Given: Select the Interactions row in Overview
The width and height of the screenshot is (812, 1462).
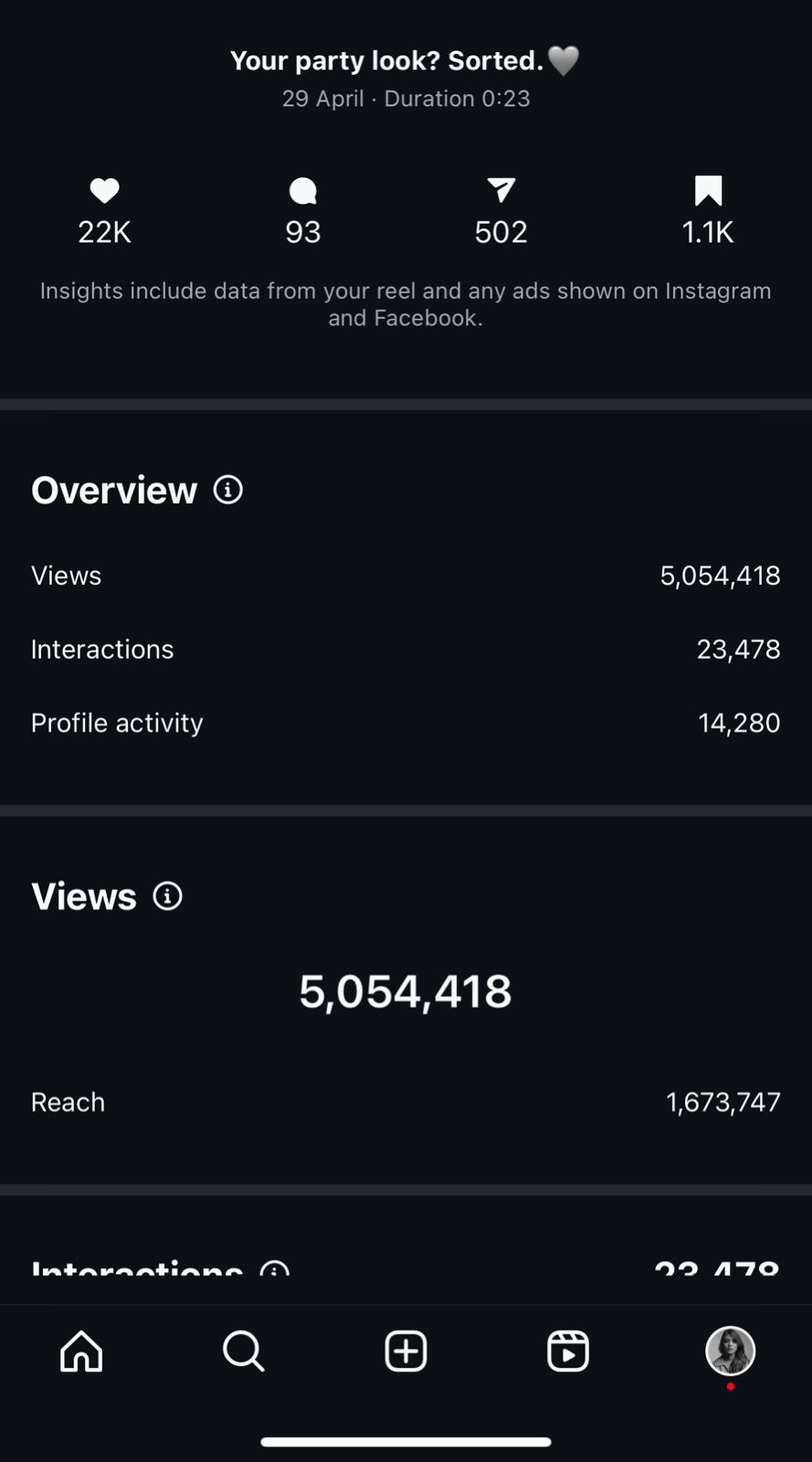Looking at the screenshot, I should pos(406,650).
